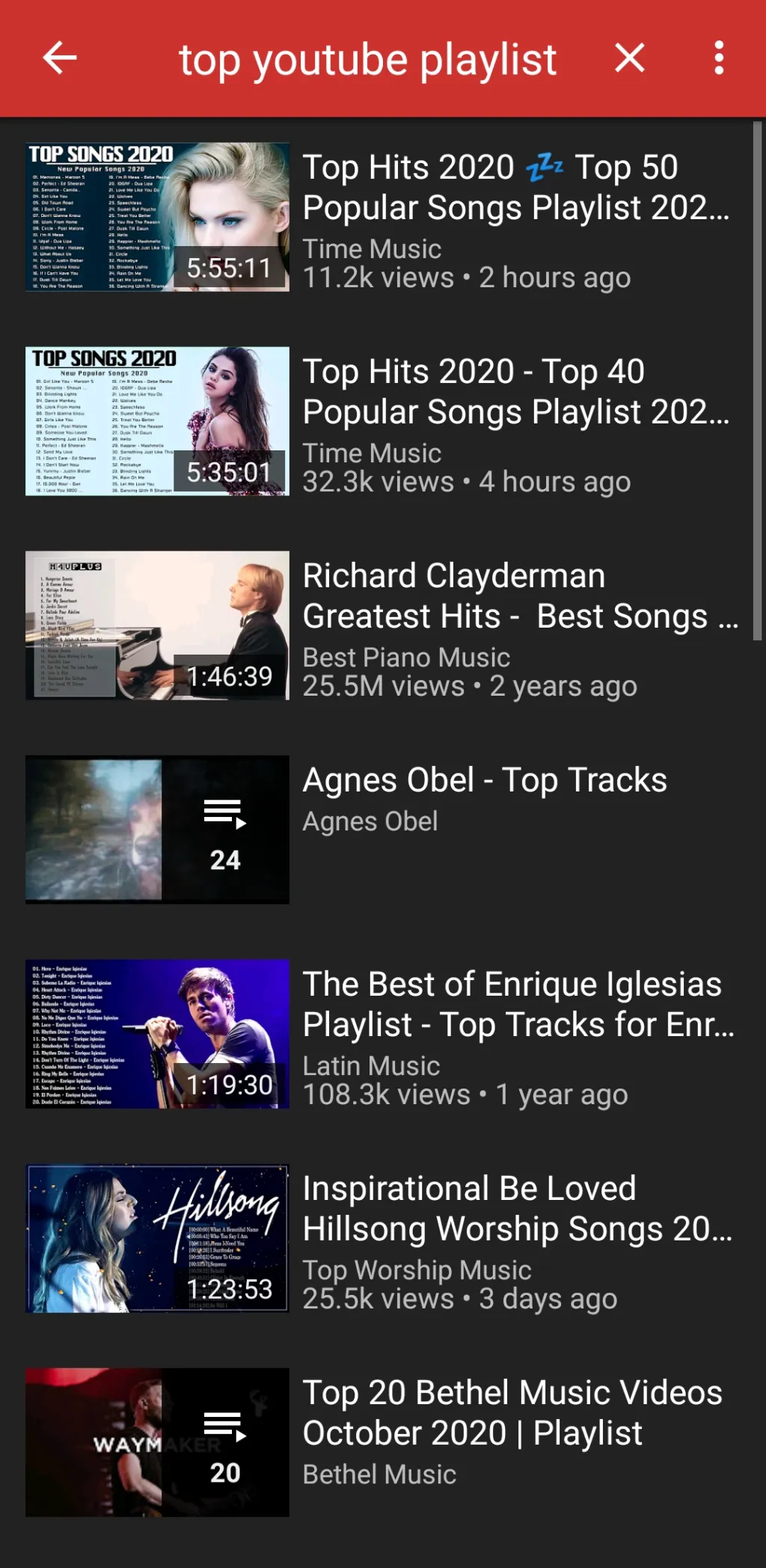Open the Hillsong worship video thumbnail
This screenshot has width=766, height=1568.
158,1238
